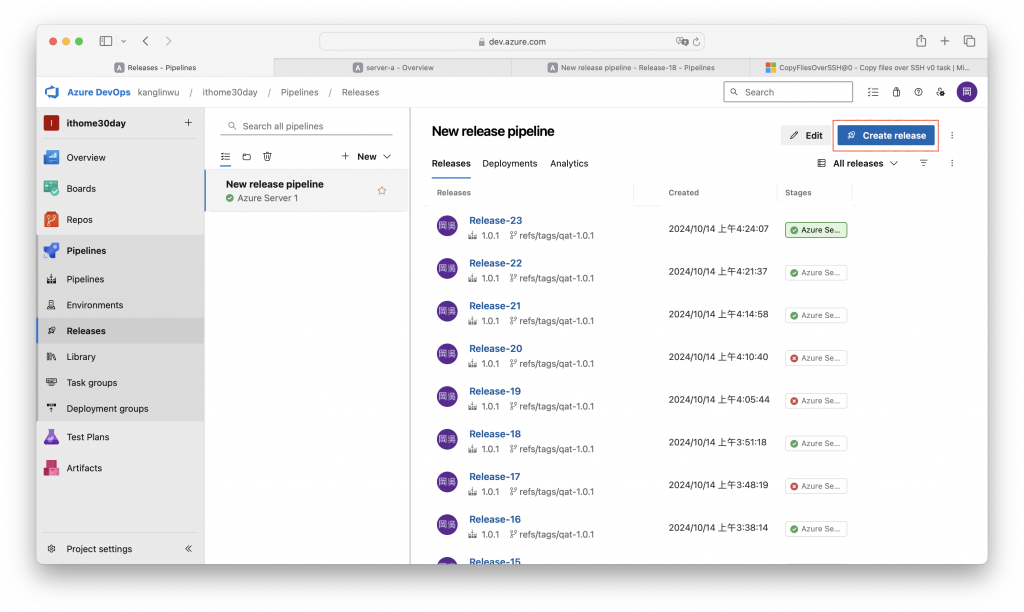
Task: Click the delete trash icon
Action: [267, 157]
